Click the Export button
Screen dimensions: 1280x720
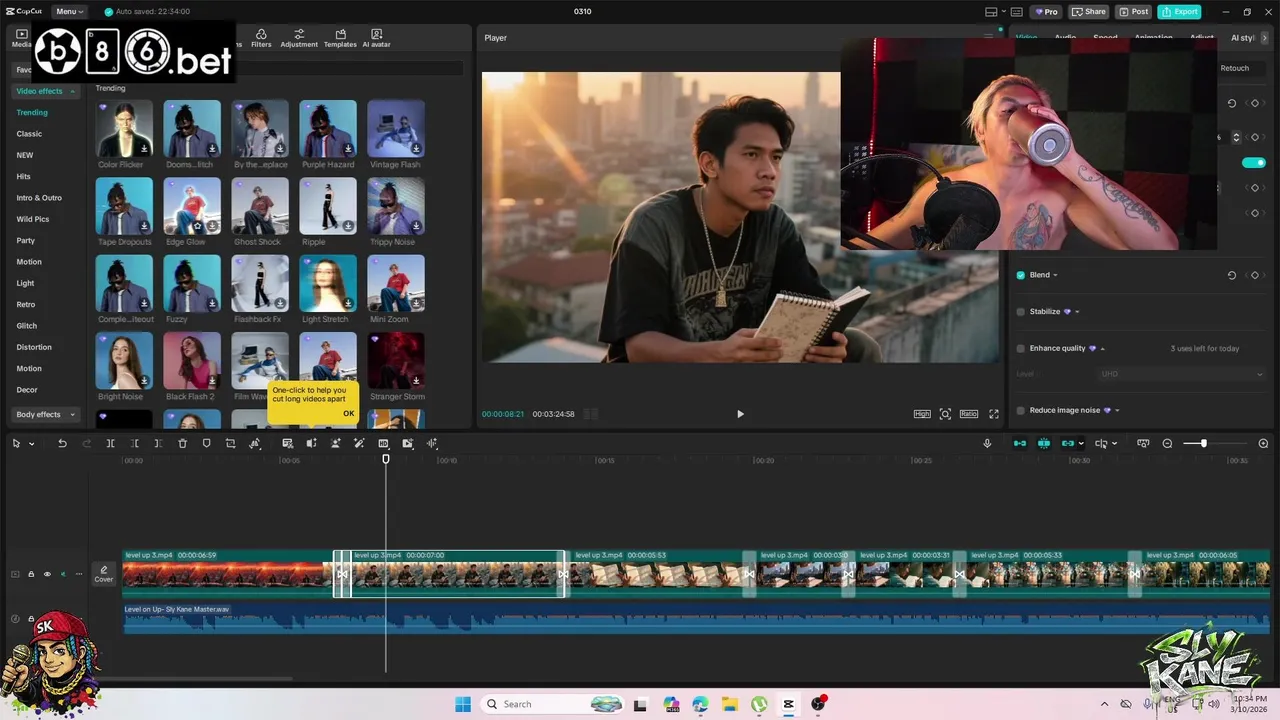point(1179,12)
